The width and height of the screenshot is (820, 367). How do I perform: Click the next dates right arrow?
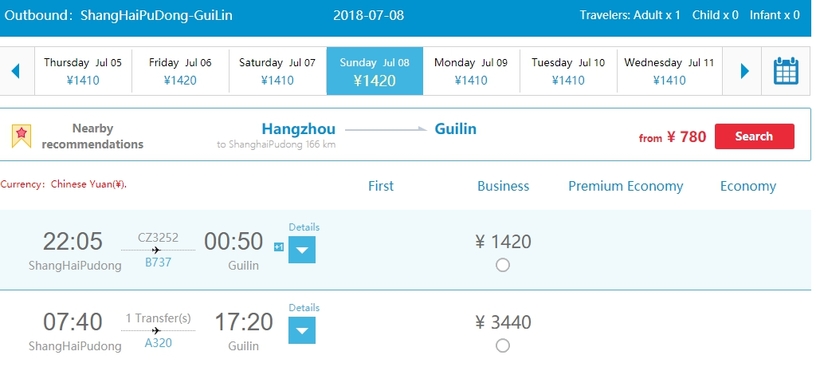click(745, 71)
